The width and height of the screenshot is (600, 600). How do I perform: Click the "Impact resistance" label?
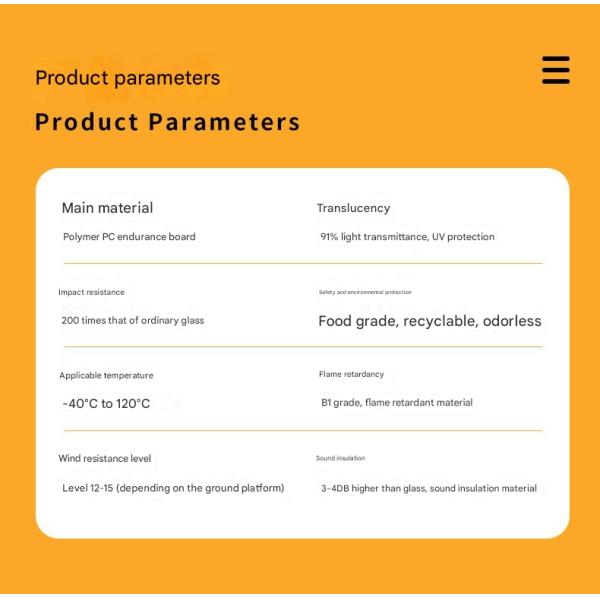[x=91, y=292]
